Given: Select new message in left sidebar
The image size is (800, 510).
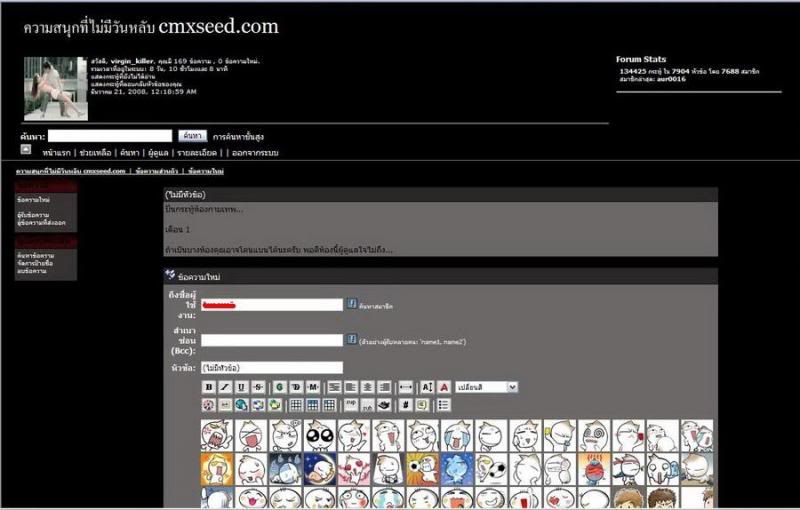Looking at the screenshot, I should pyautogui.click(x=33, y=199).
